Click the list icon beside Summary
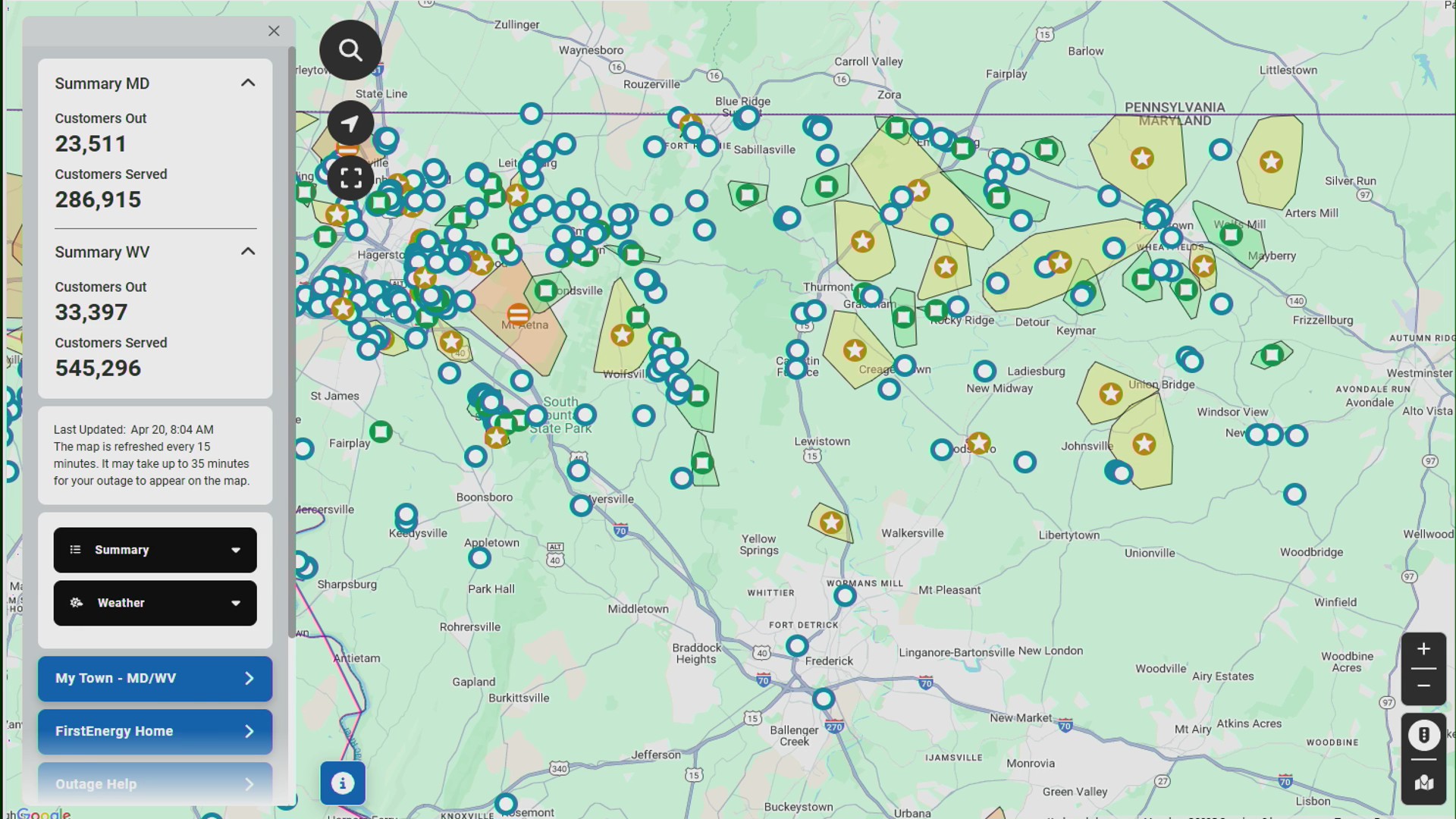The width and height of the screenshot is (1456, 819). [76, 550]
